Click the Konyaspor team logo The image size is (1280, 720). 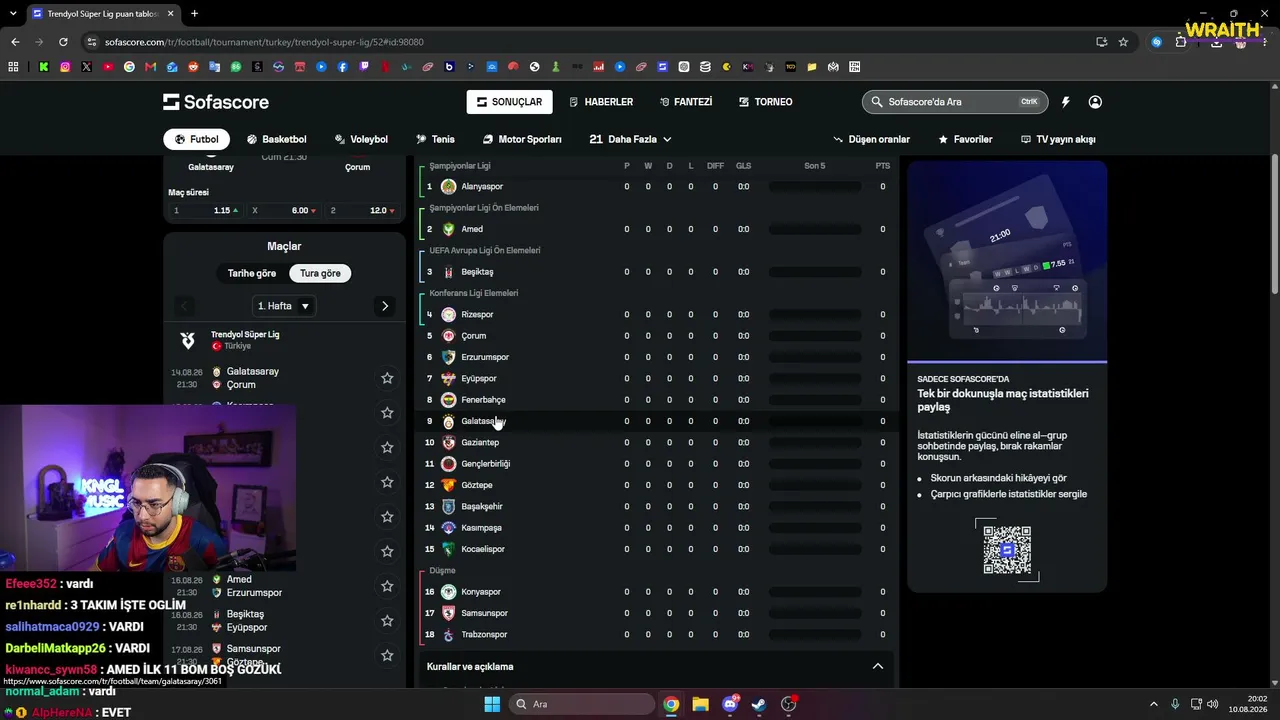(x=449, y=592)
